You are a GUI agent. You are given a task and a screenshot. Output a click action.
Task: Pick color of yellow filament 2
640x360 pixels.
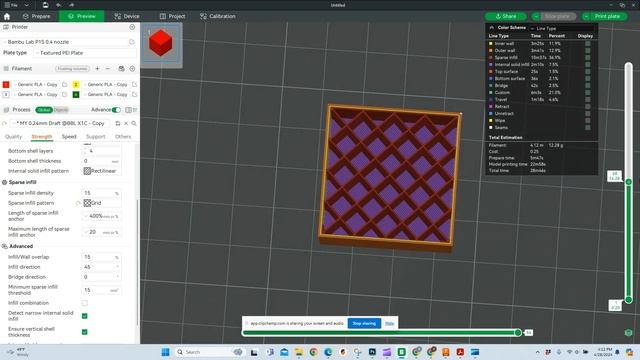[76, 84]
